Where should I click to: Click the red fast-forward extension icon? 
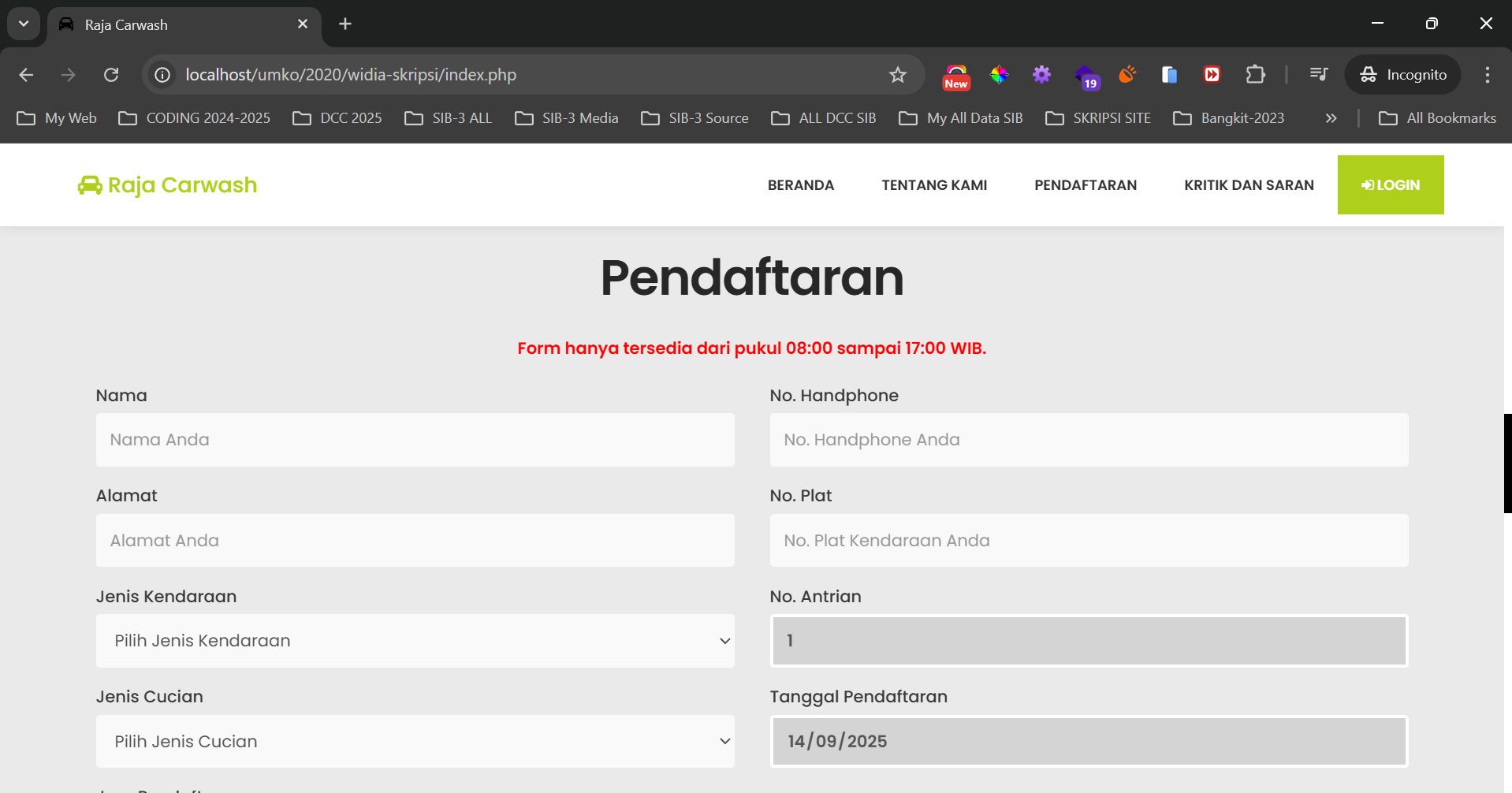tap(1212, 75)
